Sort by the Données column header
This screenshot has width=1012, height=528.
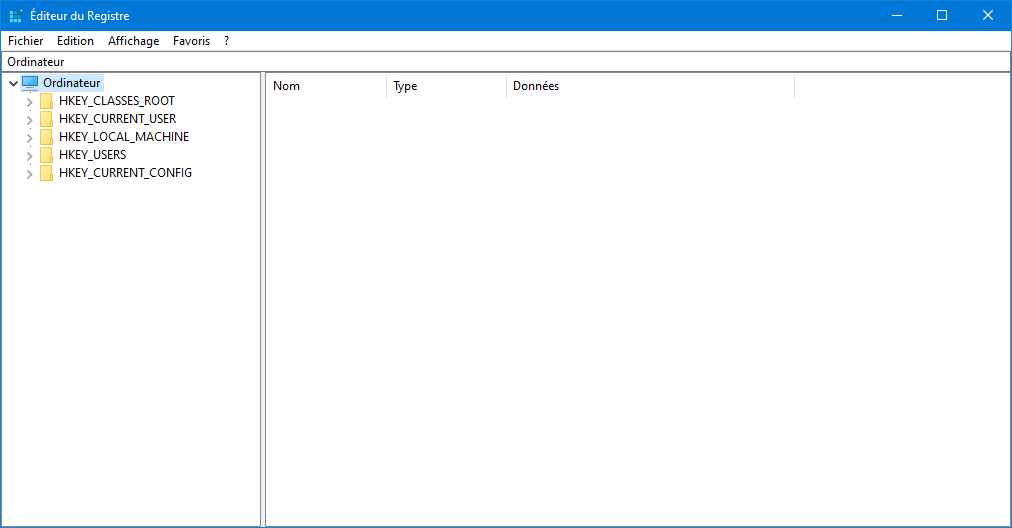[x=651, y=86]
